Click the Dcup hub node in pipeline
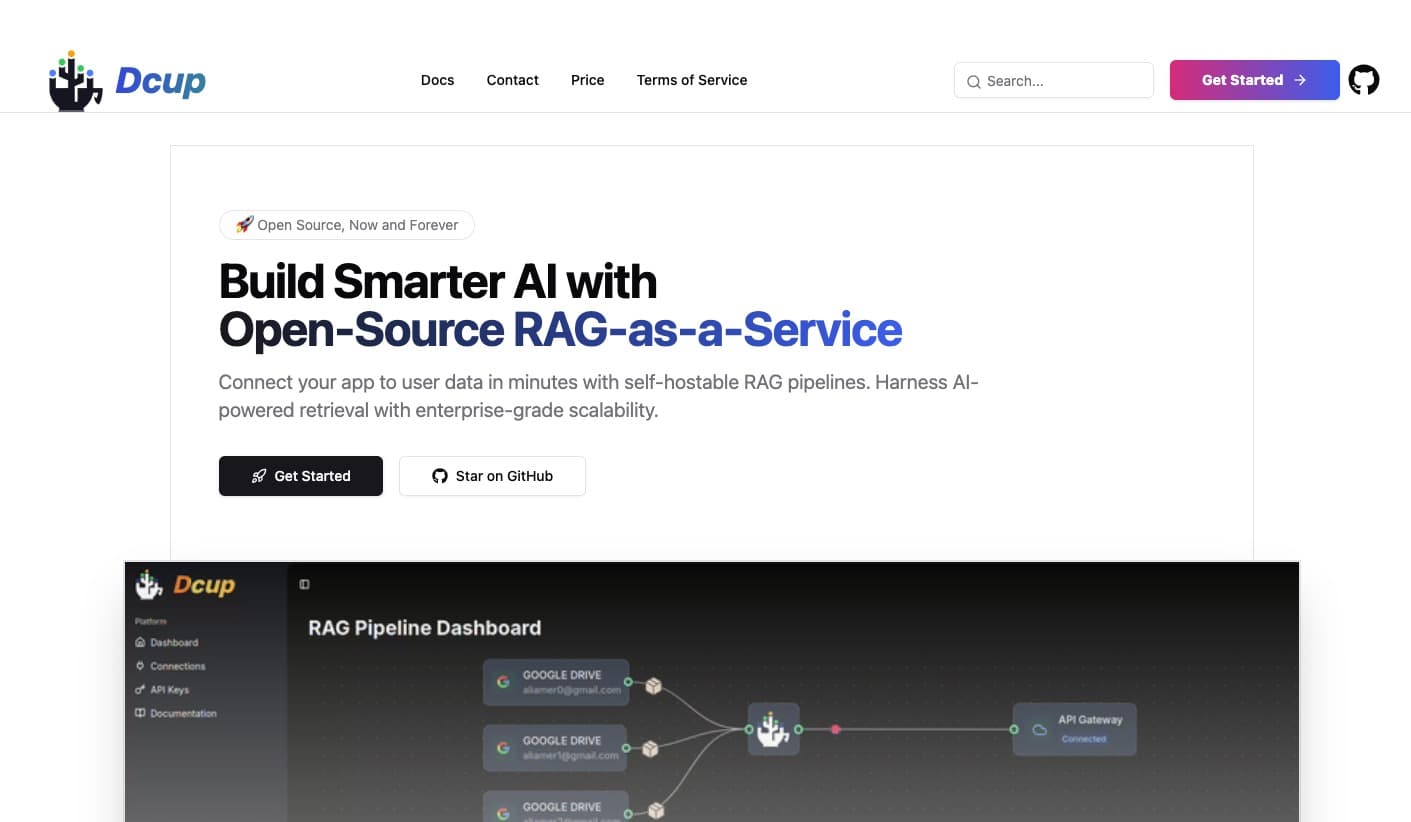This screenshot has width=1411, height=822. (773, 729)
